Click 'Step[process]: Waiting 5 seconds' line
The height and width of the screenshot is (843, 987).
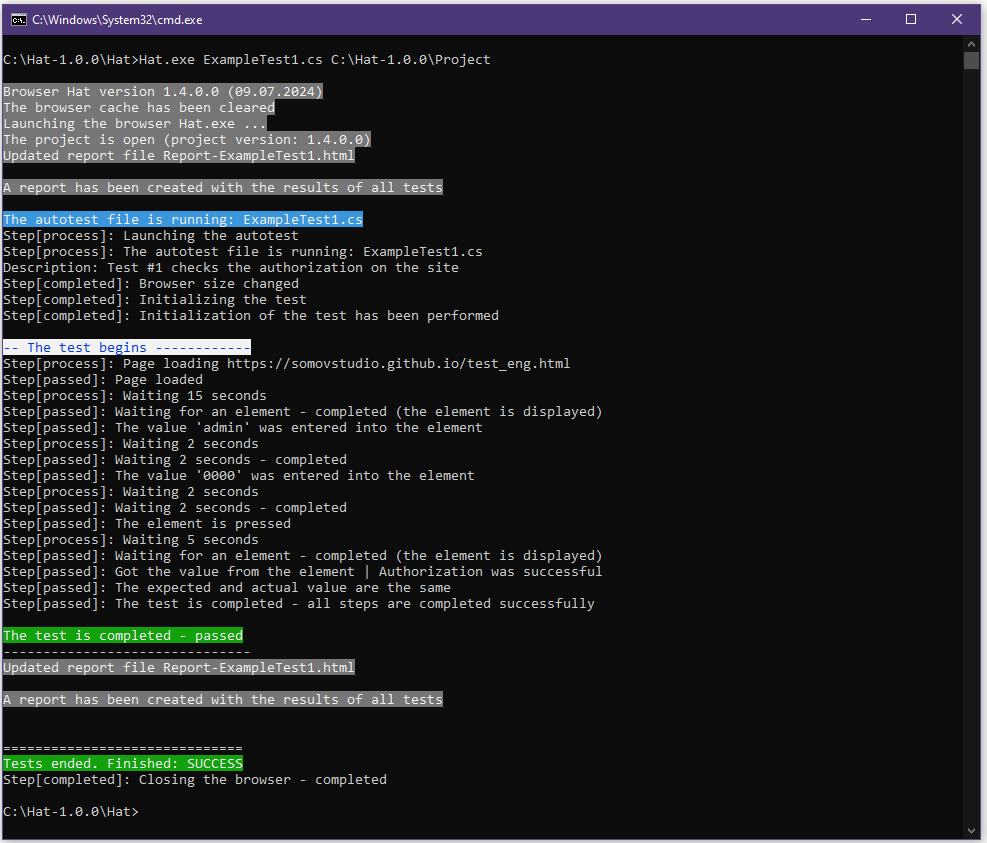pyautogui.click(x=131, y=540)
